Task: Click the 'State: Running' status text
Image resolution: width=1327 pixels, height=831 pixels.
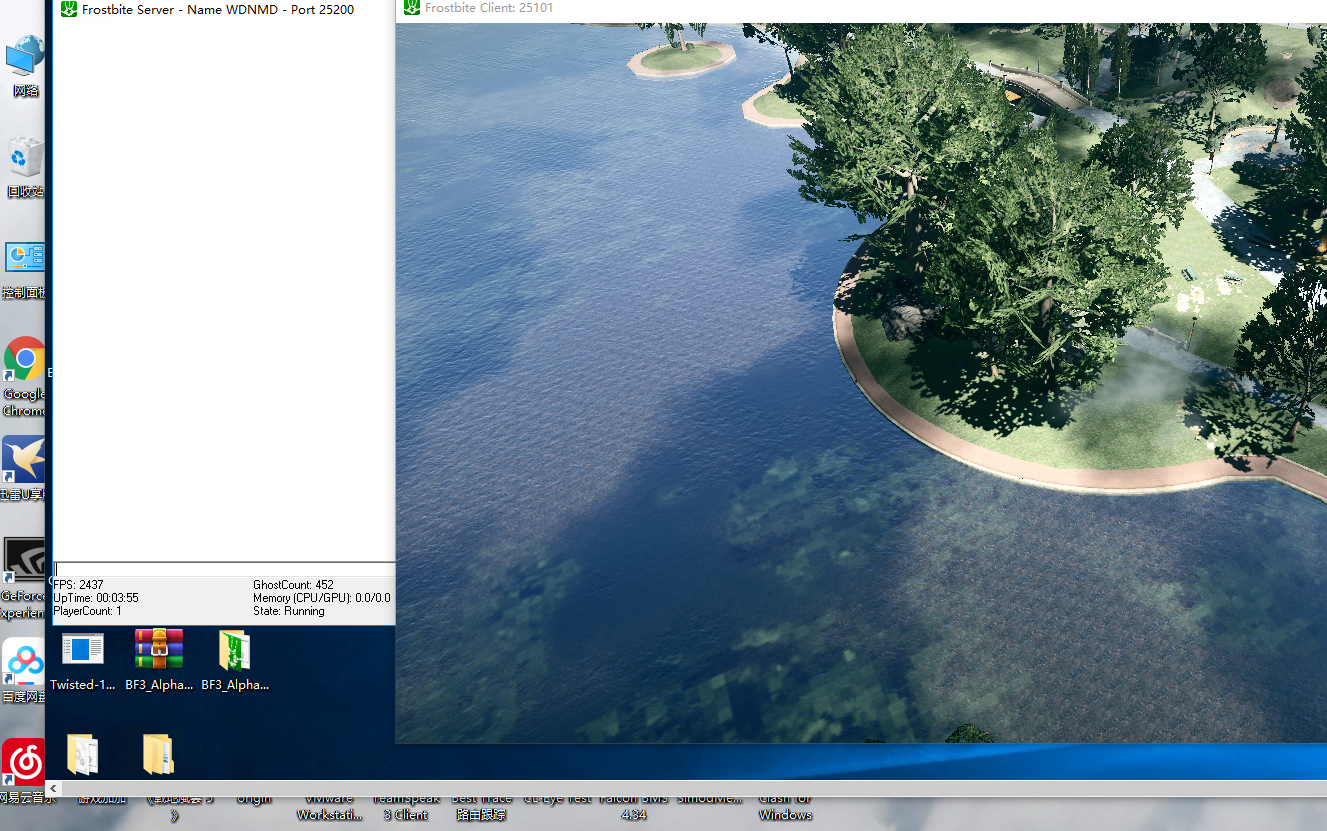Action: (289, 611)
